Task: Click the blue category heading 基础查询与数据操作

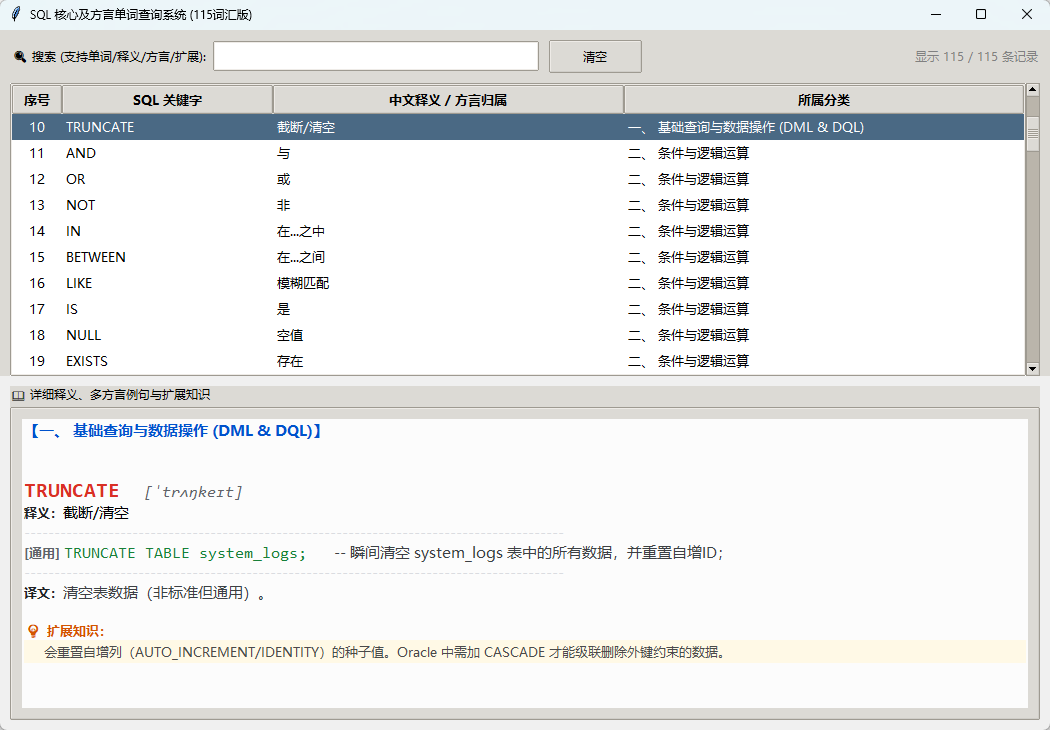Action: tap(174, 431)
